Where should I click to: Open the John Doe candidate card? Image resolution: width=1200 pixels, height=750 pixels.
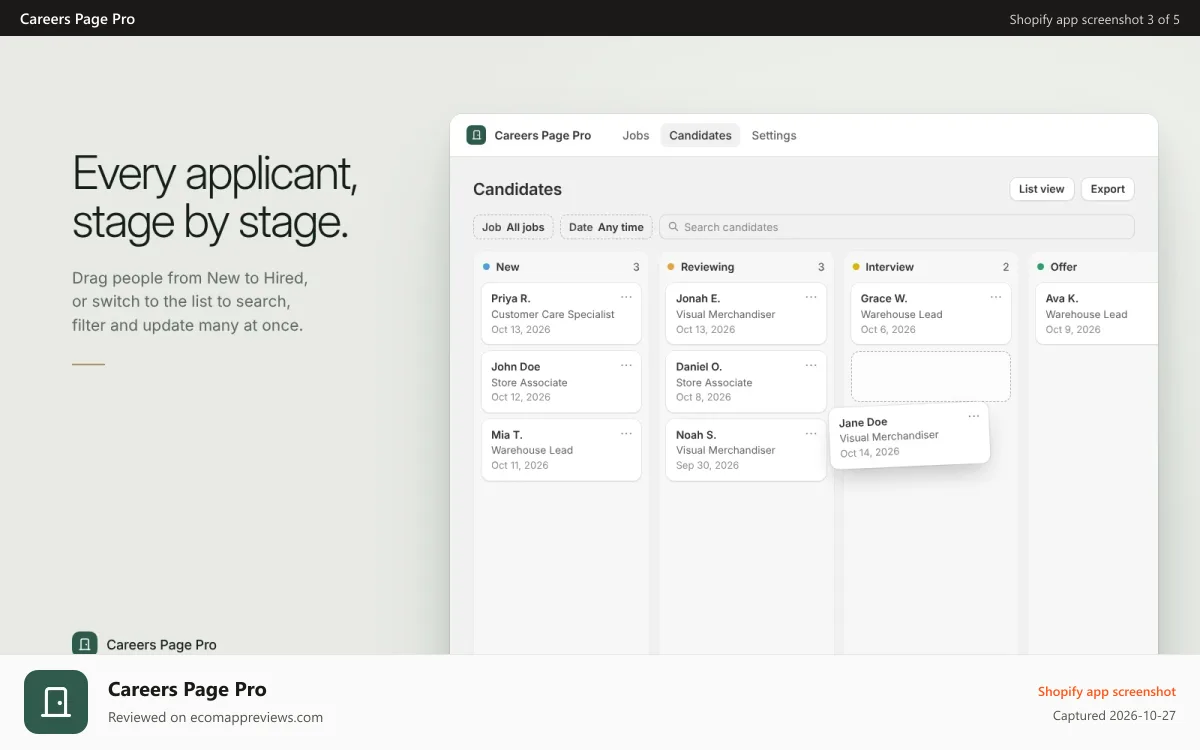(561, 382)
